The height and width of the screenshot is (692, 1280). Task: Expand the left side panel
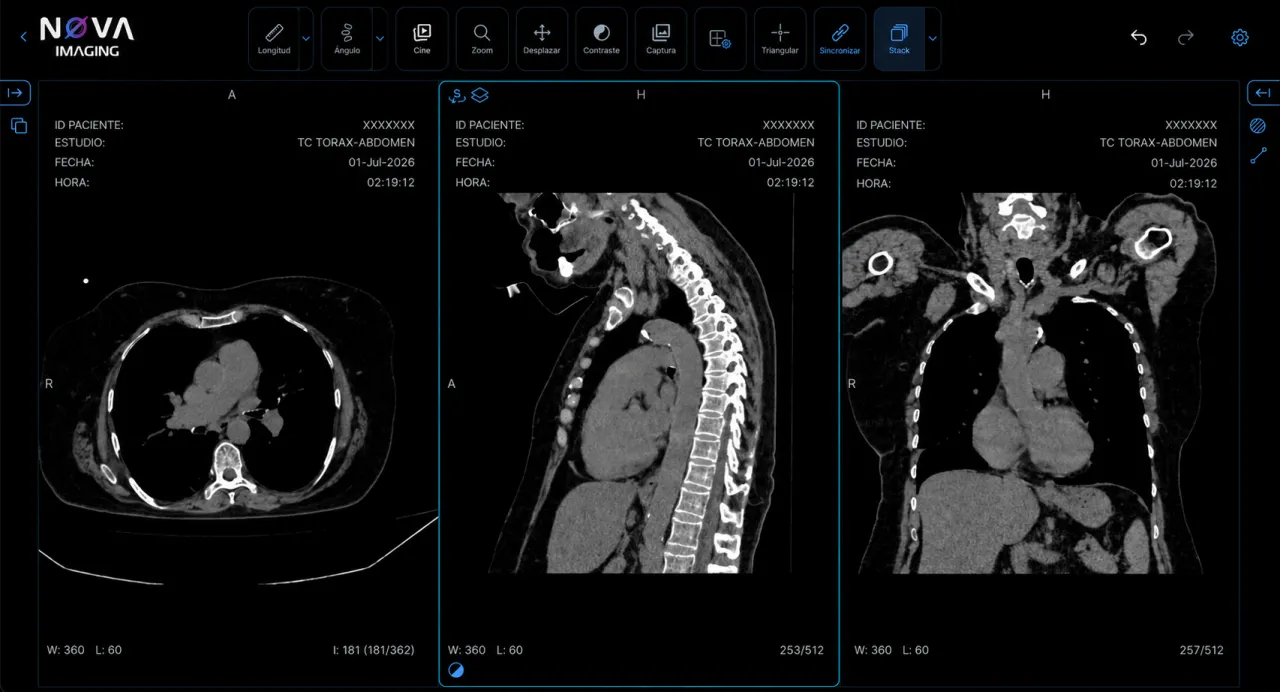15,93
